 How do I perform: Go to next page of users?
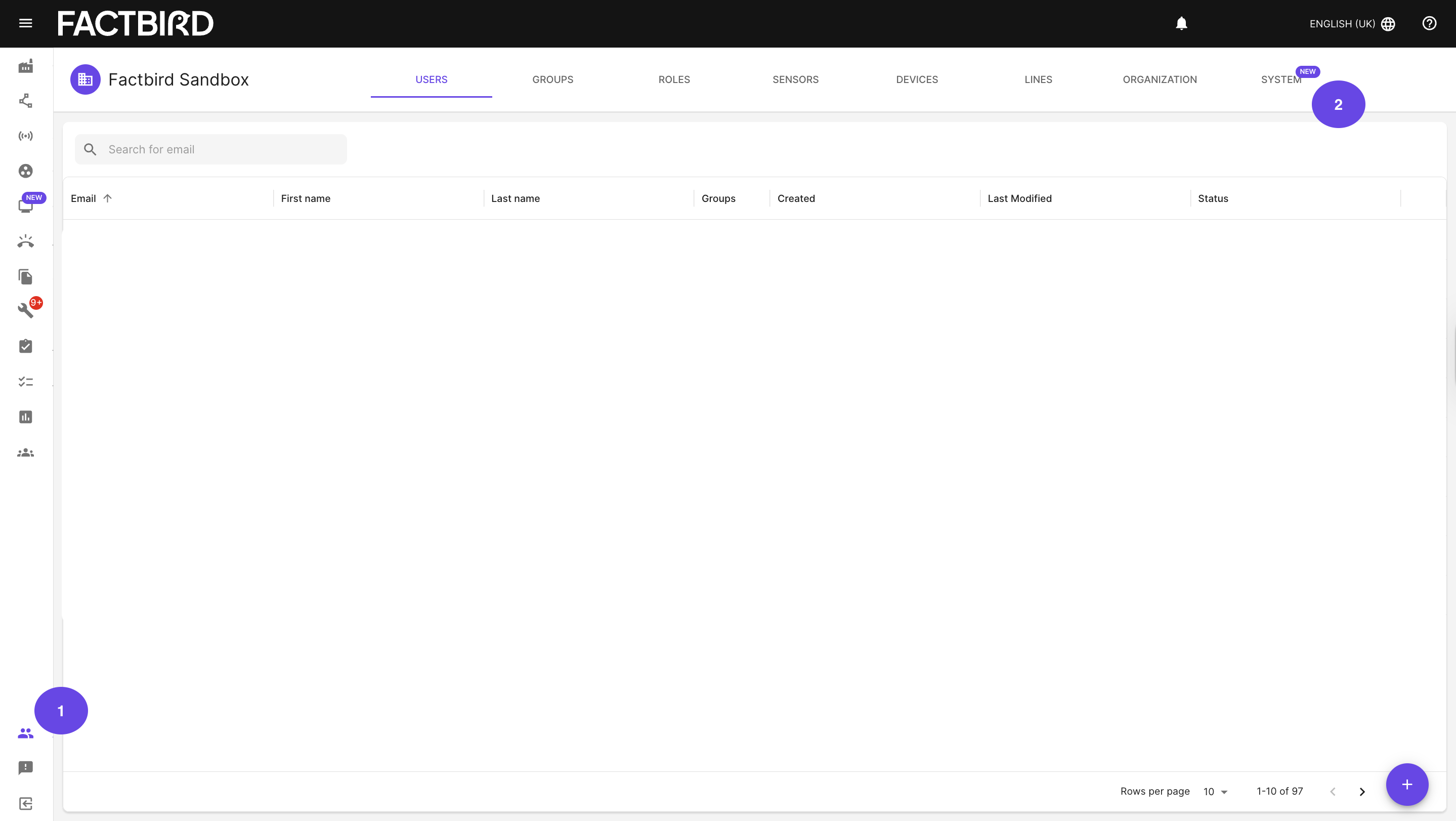tap(1362, 792)
